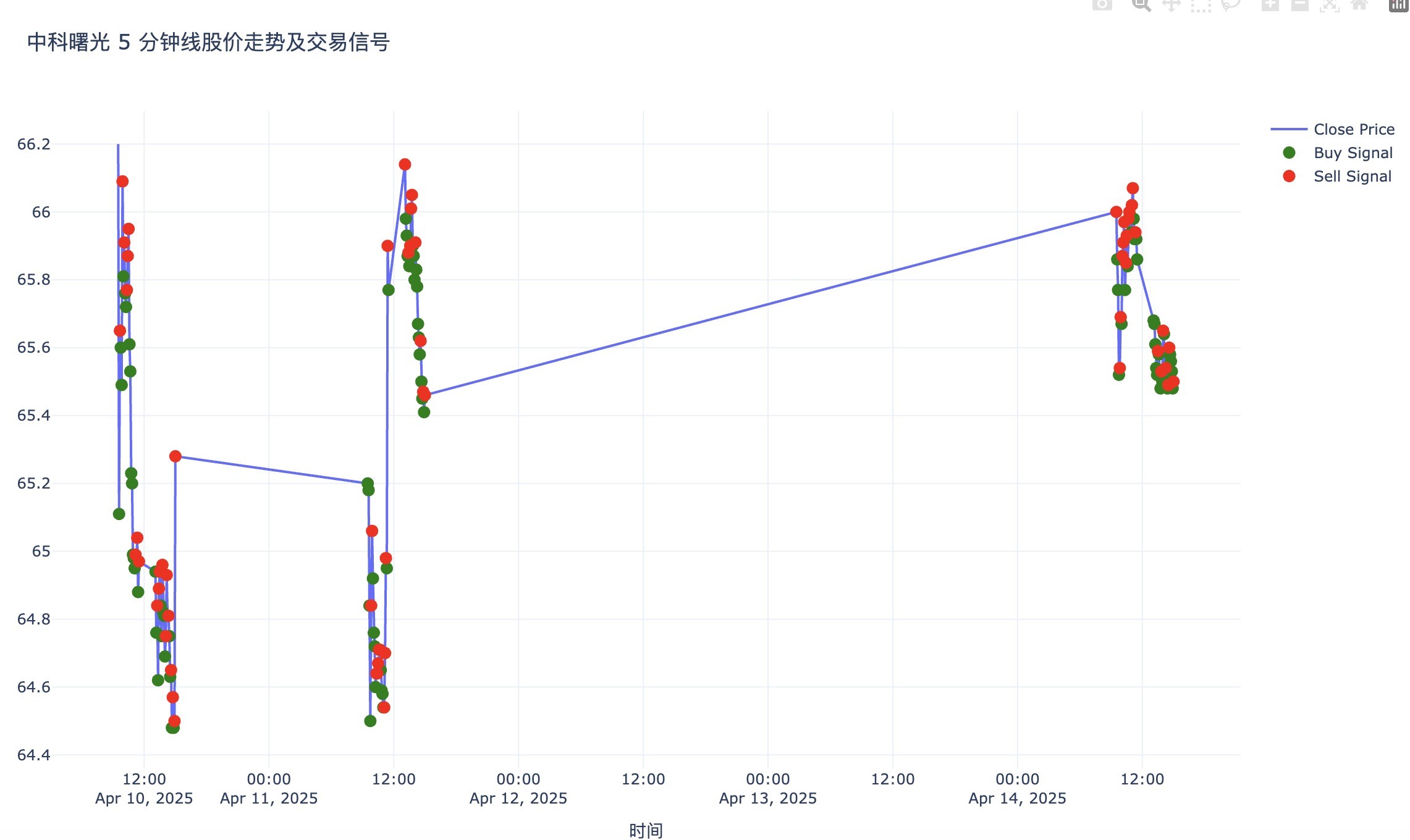This screenshot has height=840, width=1410.
Task: Click the red Sell Signal legend dot
Action: [x=1289, y=176]
